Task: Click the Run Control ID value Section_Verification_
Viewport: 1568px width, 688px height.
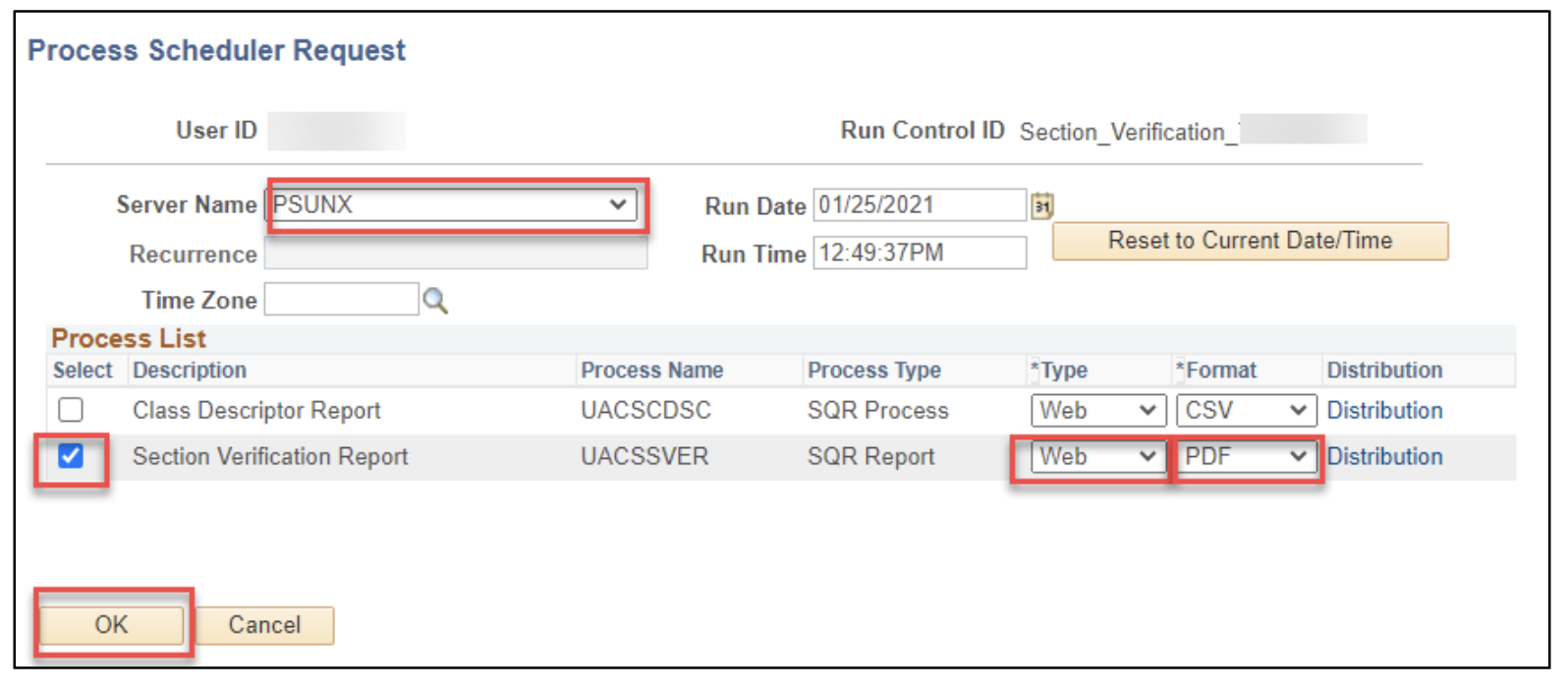Action: click(x=1130, y=132)
